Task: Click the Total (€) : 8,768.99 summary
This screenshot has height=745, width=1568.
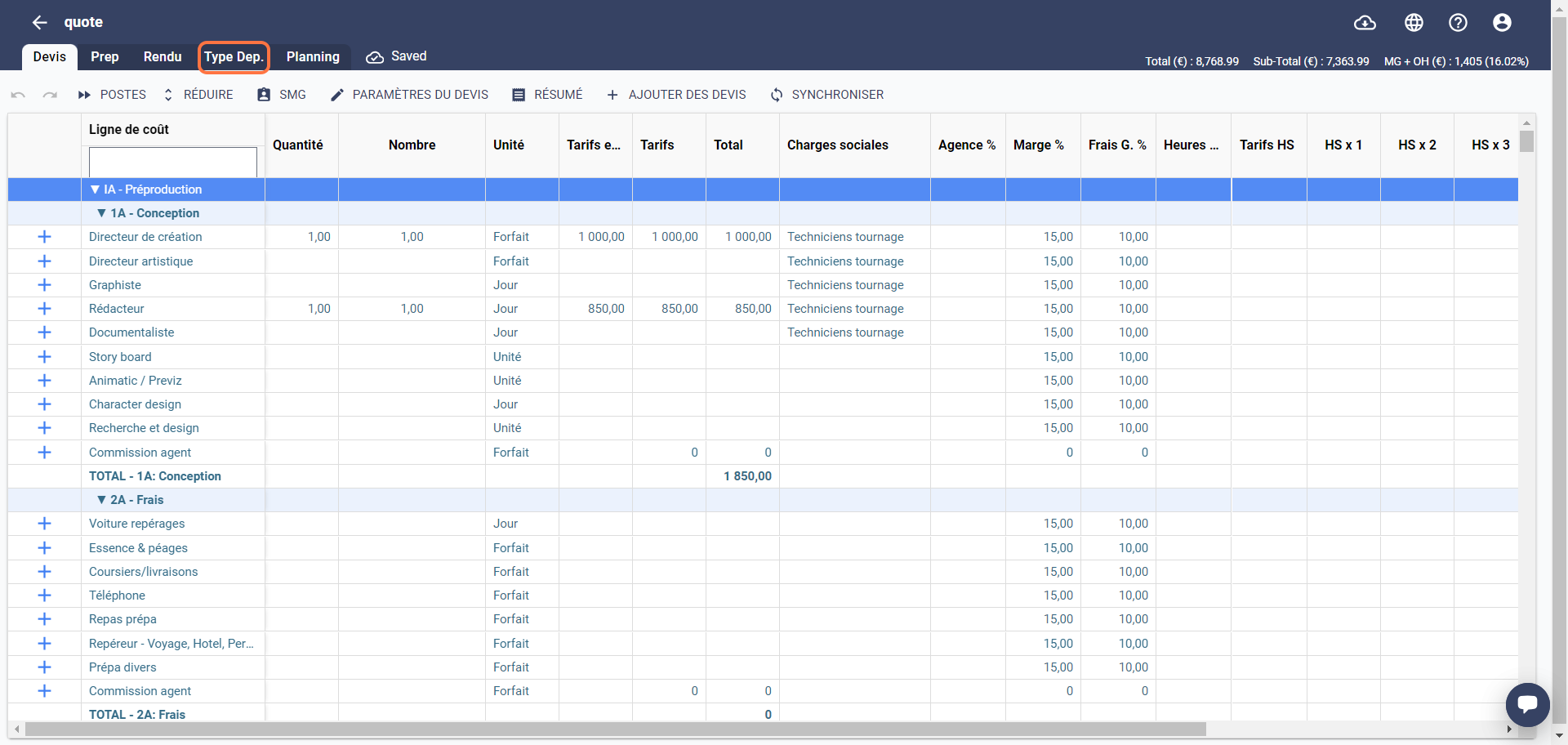Action: point(1192,61)
